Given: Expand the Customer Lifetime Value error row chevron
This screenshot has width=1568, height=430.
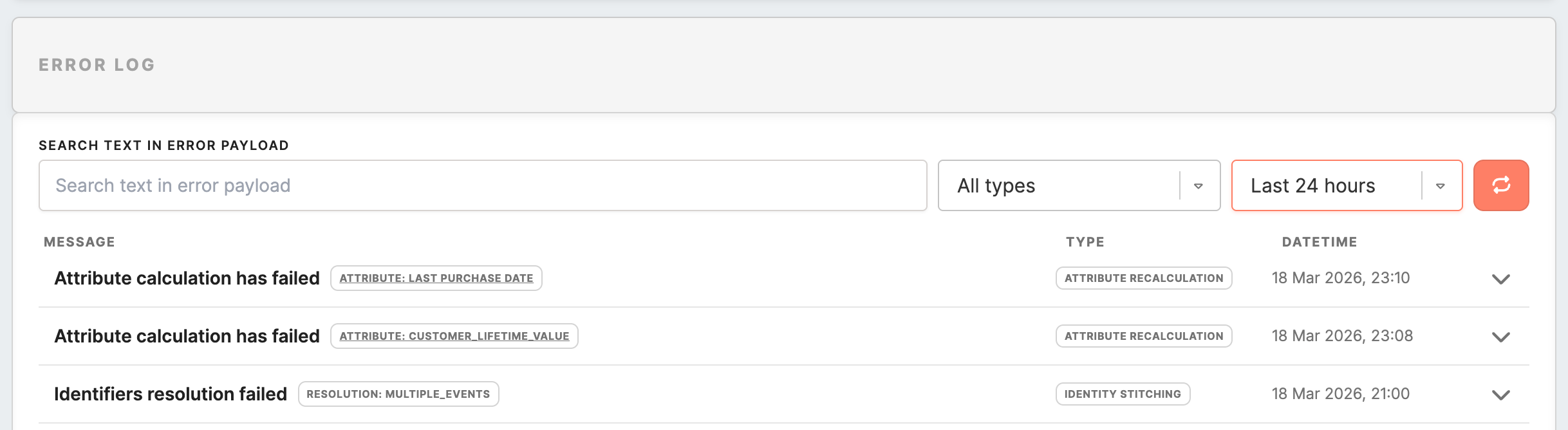Looking at the screenshot, I should click(1500, 337).
